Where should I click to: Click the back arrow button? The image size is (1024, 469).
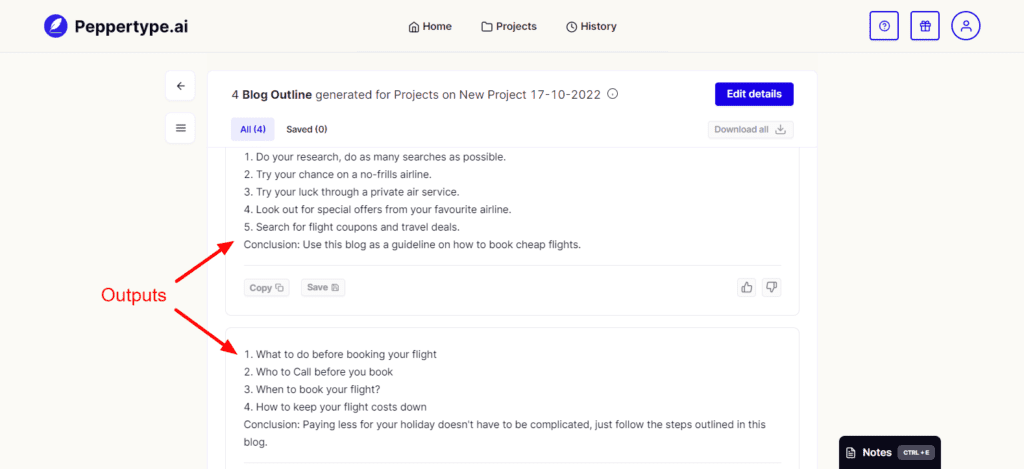[180, 86]
